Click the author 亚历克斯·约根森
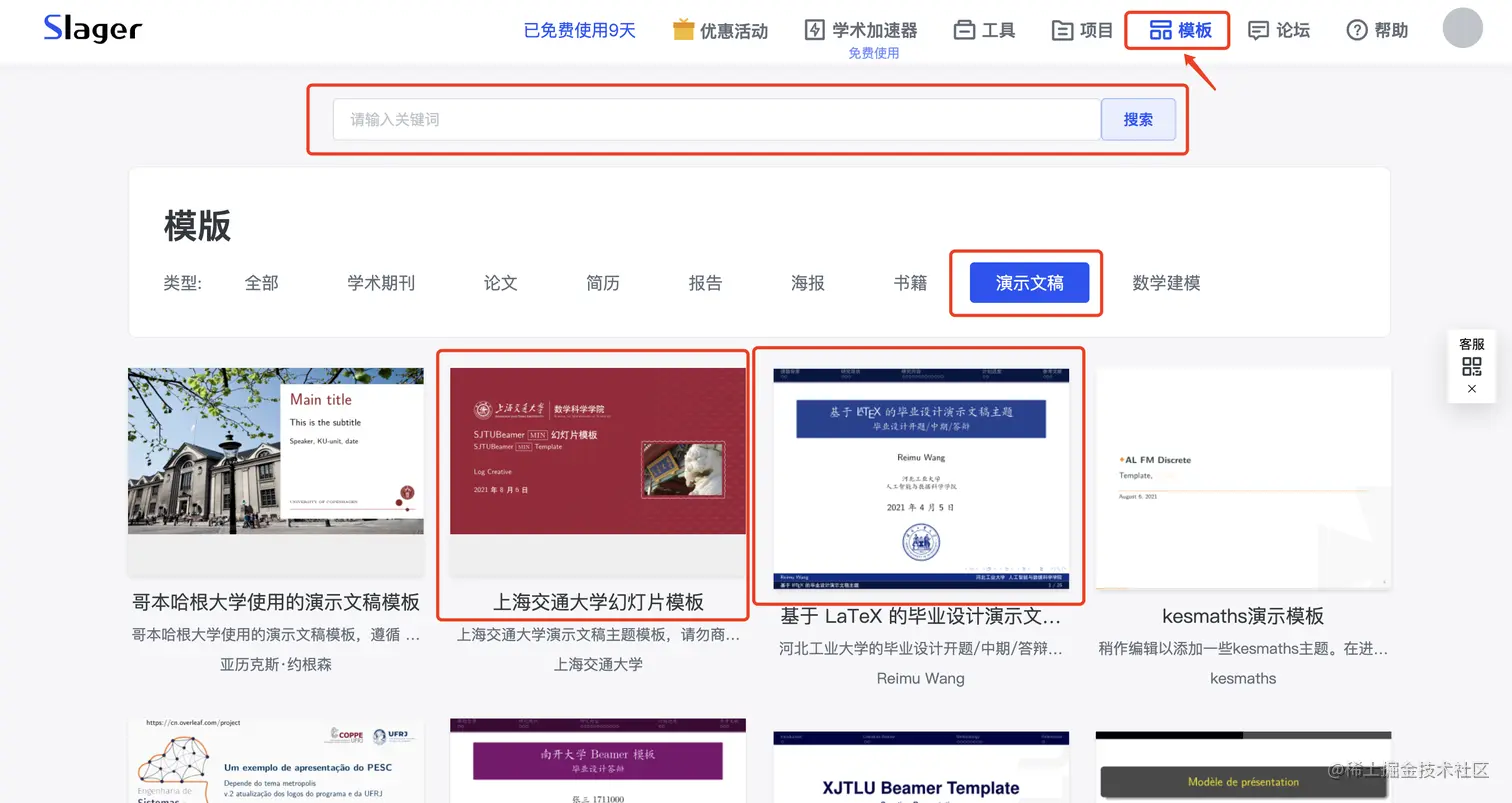 pyautogui.click(x=276, y=664)
